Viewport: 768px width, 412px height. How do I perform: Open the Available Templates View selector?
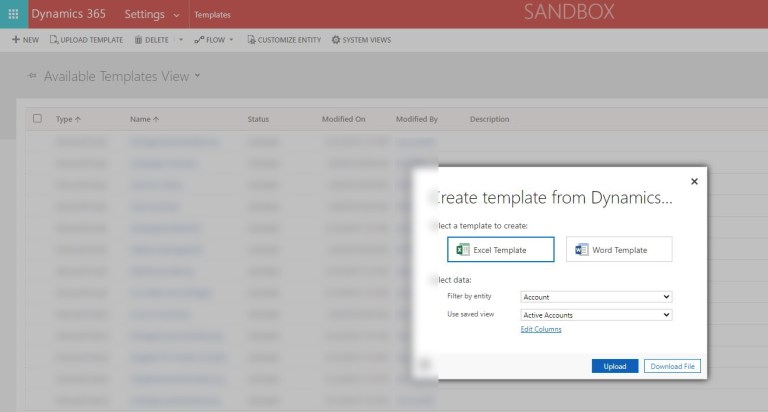tap(122, 76)
